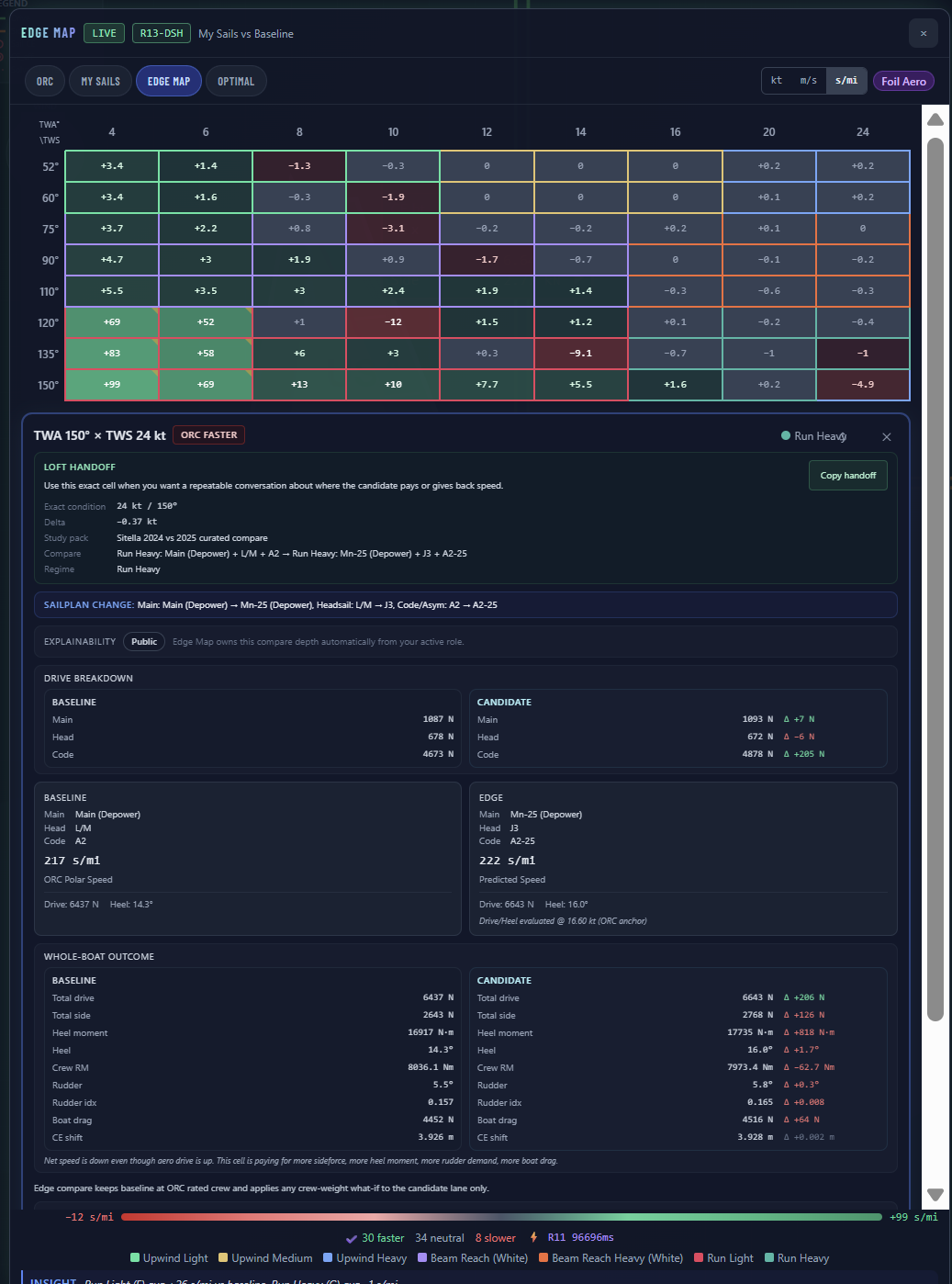Click the scrollbar up arrow
Image resolution: width=952 pixels, height=1284 pixels.
(x=935, y=119)
